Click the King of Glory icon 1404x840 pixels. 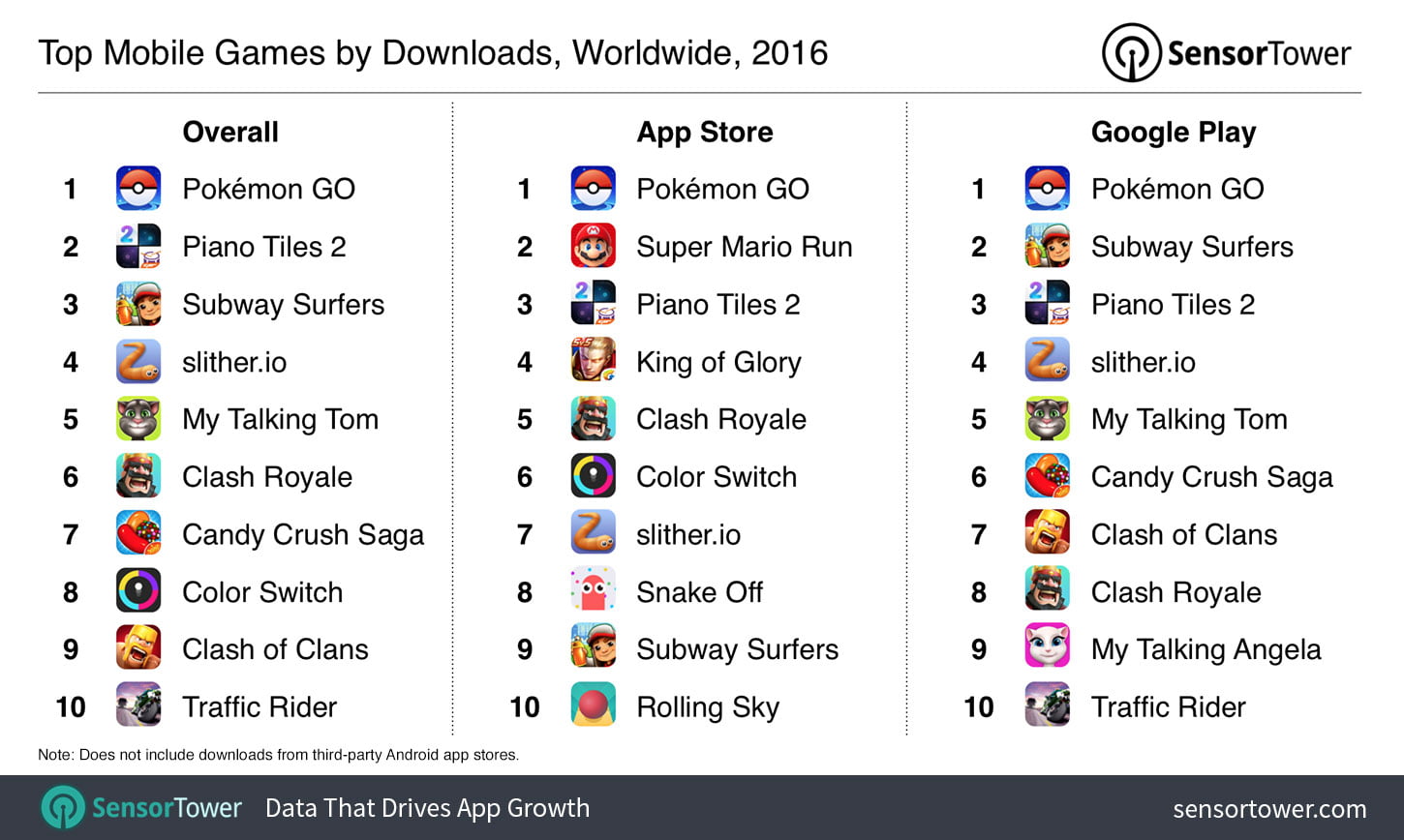[x=593, y=361]
